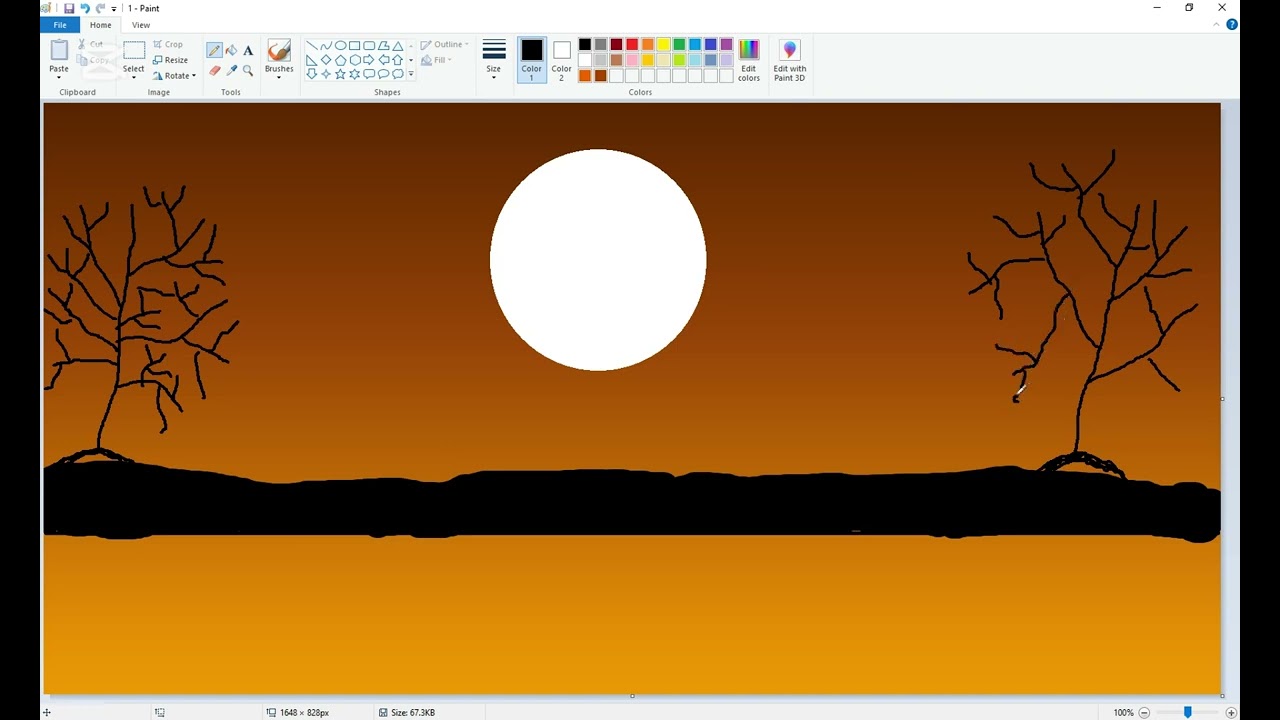
Task: Pick the custom dark brown color swatch
Action: coord(600,76)
